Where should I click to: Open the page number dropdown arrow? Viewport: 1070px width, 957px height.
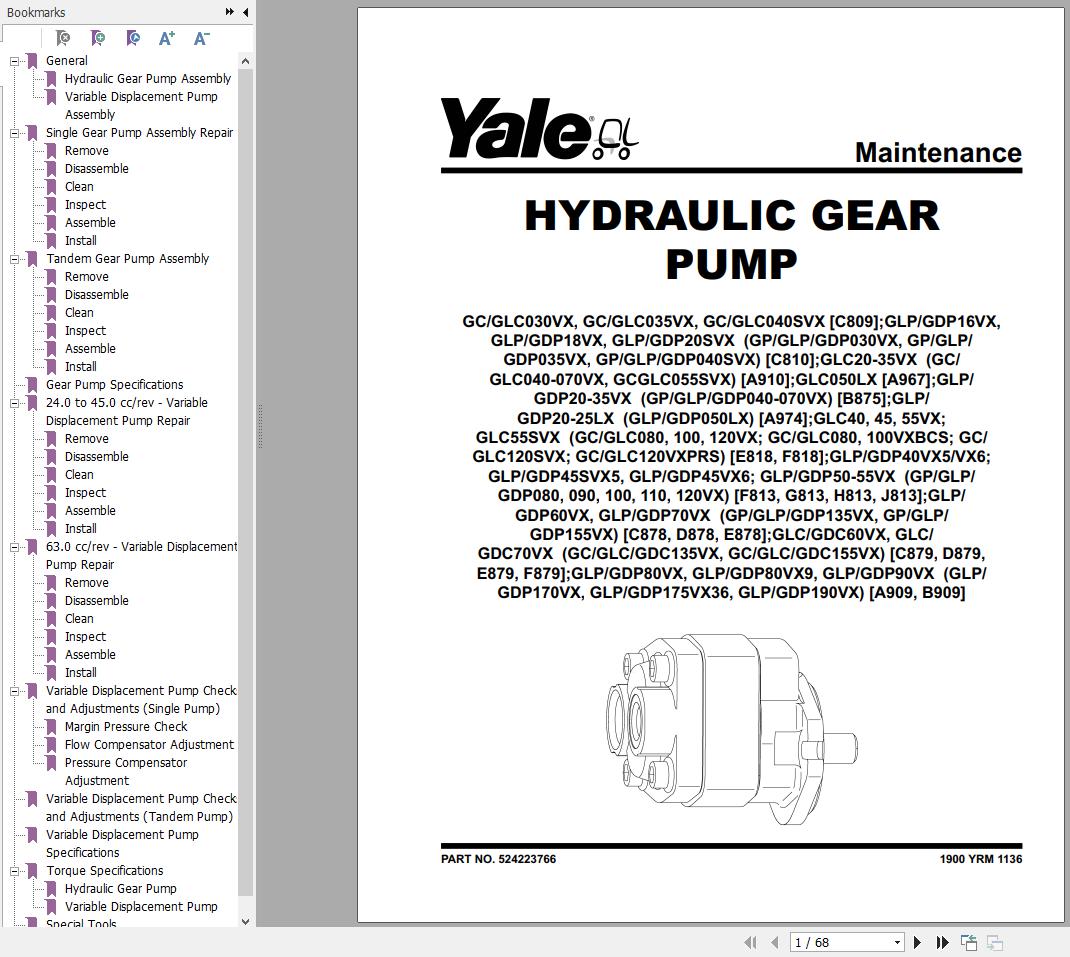click(x=897, y=943)
